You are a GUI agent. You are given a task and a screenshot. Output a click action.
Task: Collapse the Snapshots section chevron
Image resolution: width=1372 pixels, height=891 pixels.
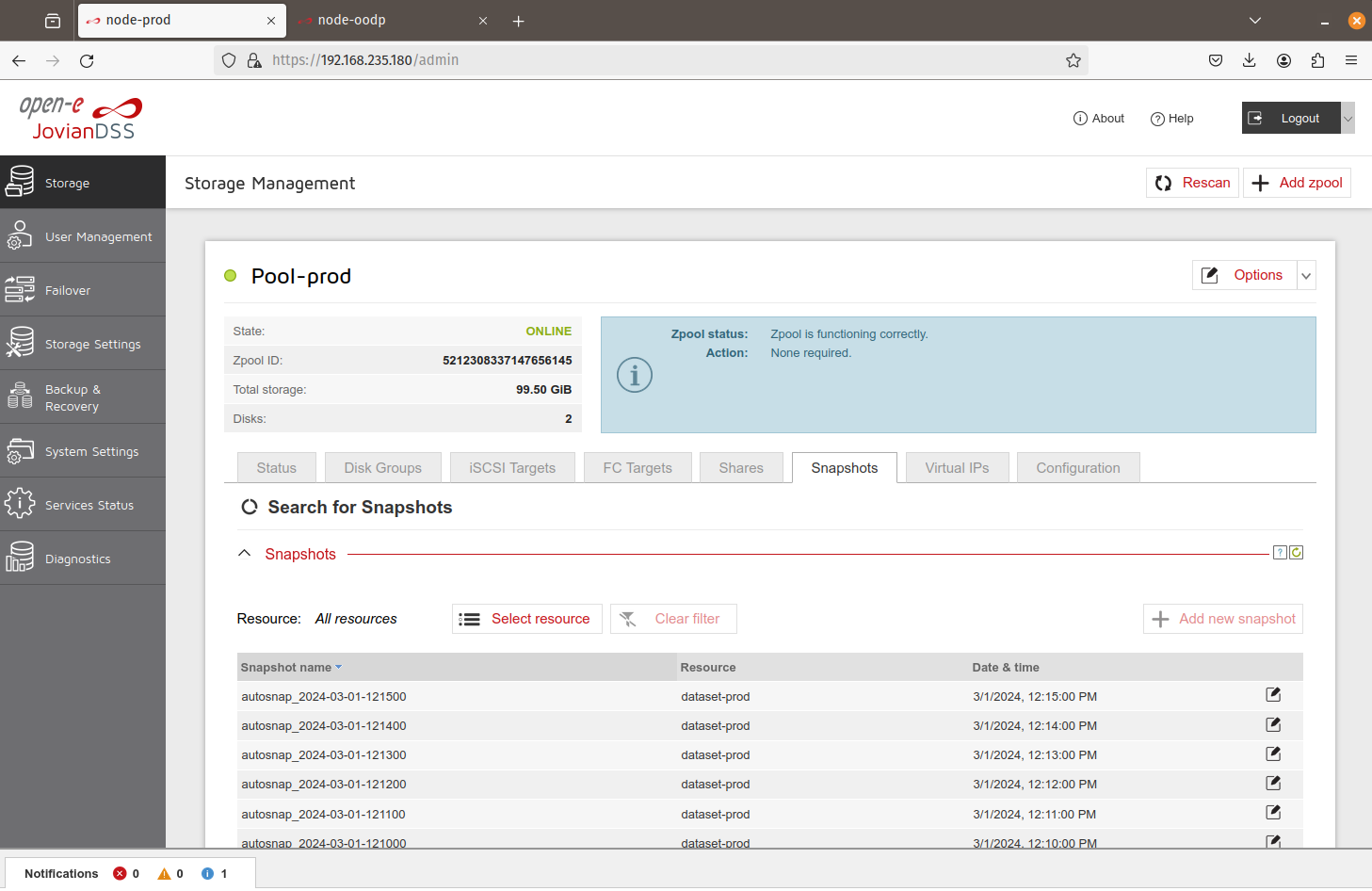[245, 553]
